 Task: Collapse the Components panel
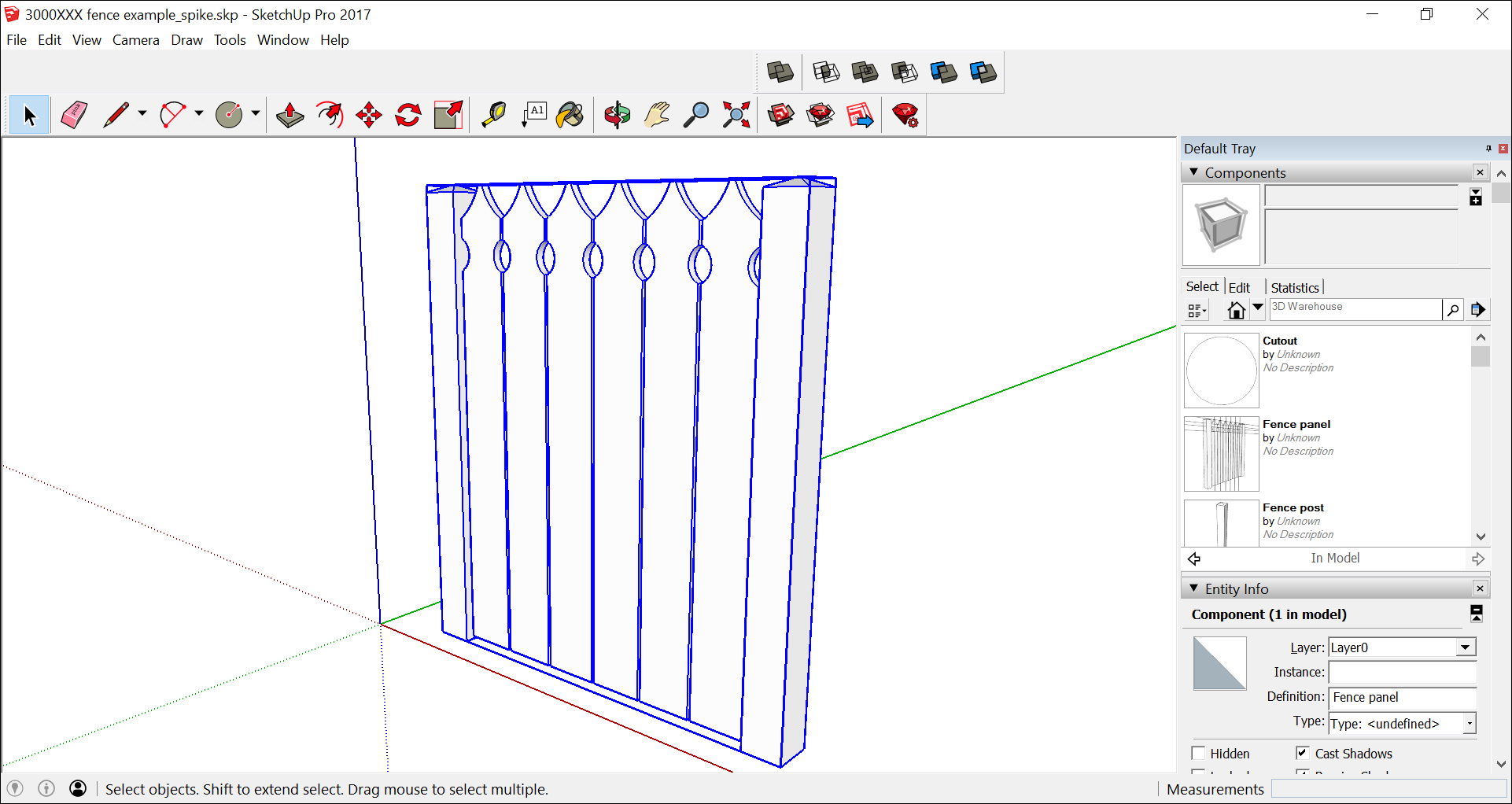tap(1194, 172)
